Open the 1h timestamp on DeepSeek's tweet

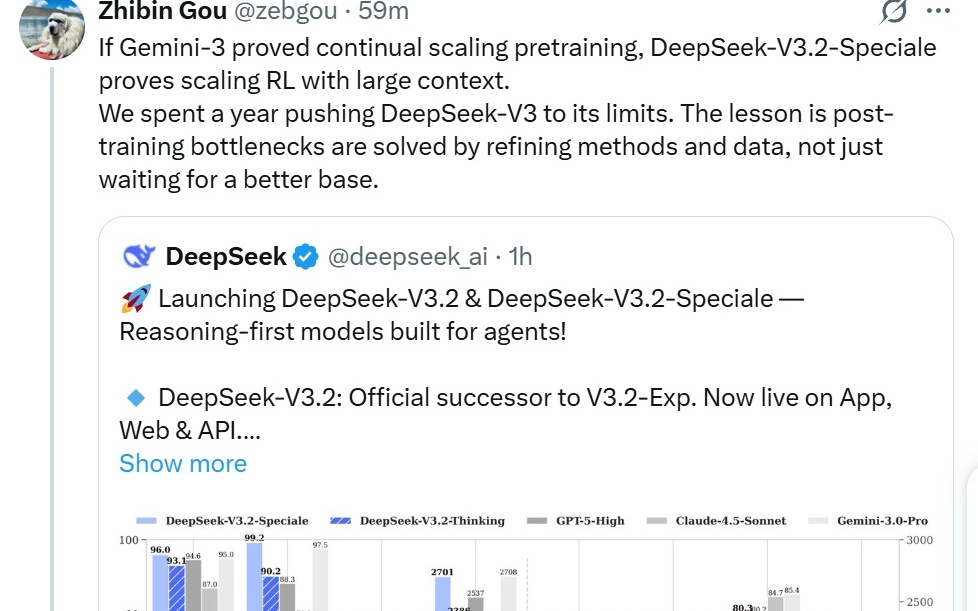(x=521, y=256)
